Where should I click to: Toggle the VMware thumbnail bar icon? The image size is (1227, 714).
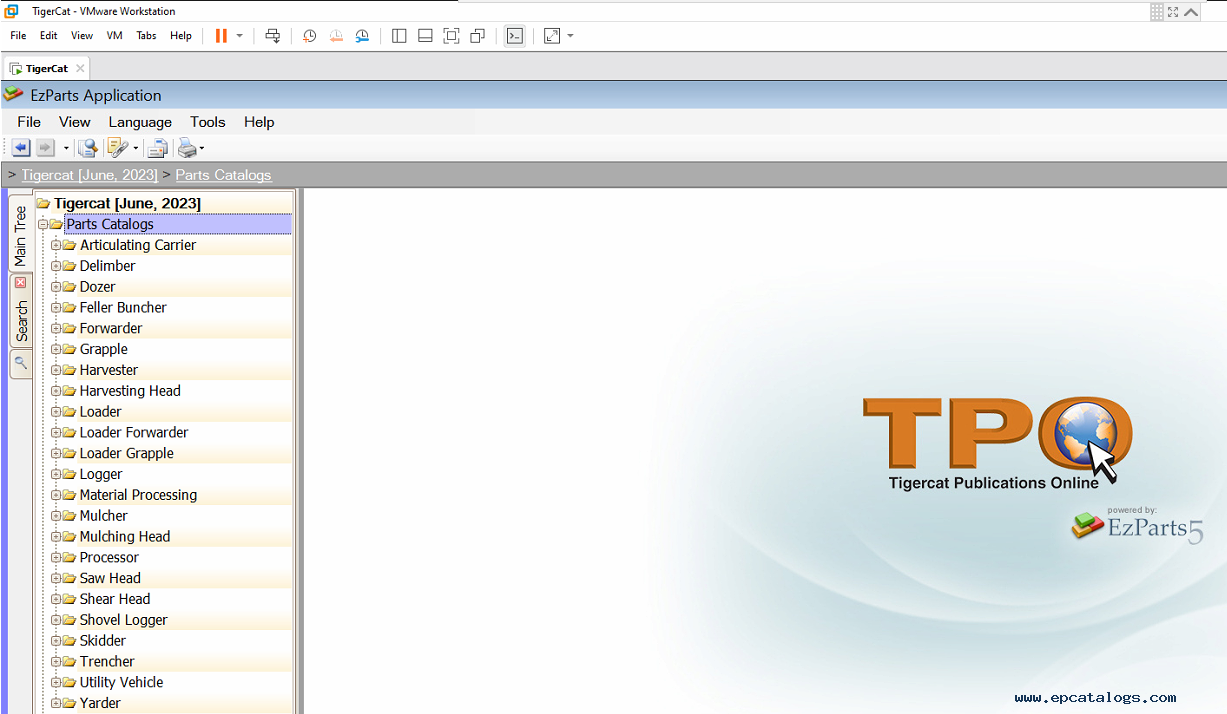[x=425, y=36]
